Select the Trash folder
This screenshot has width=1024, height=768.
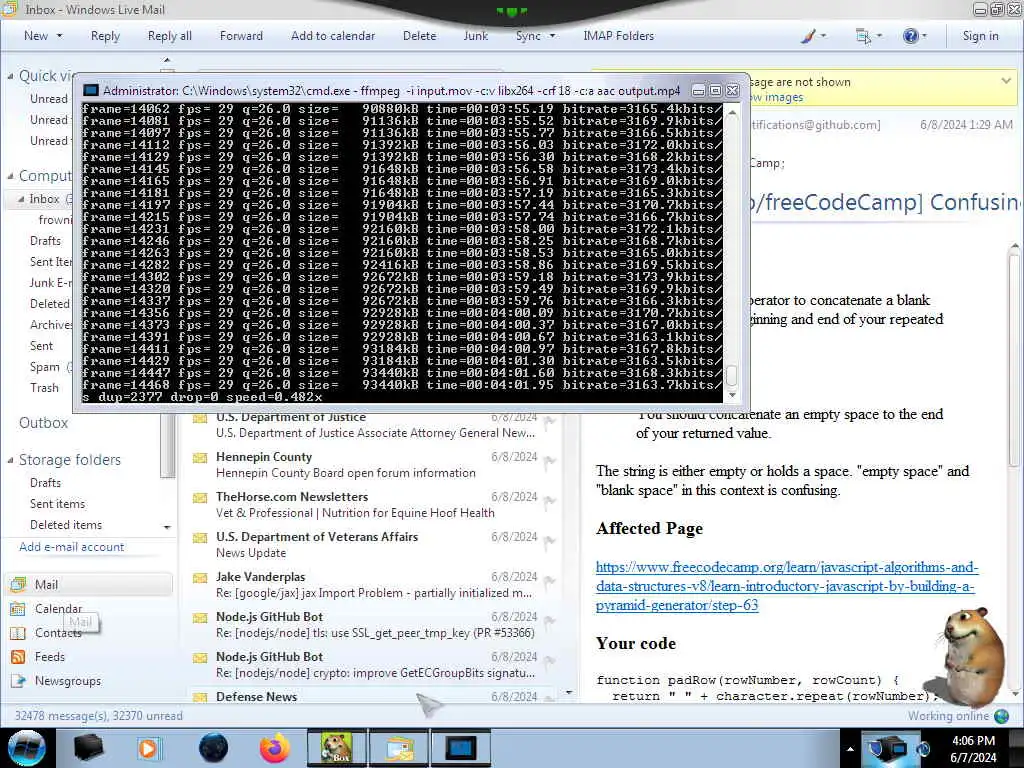(44, 388)
